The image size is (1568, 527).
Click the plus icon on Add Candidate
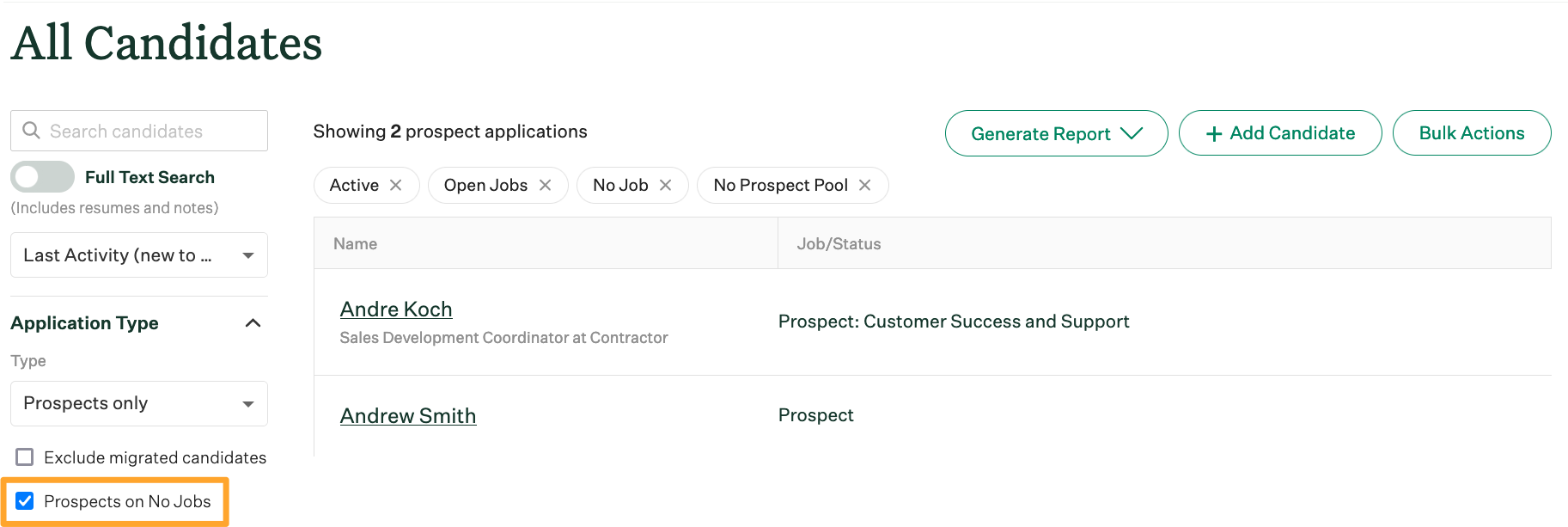[x=1213, y=133]
